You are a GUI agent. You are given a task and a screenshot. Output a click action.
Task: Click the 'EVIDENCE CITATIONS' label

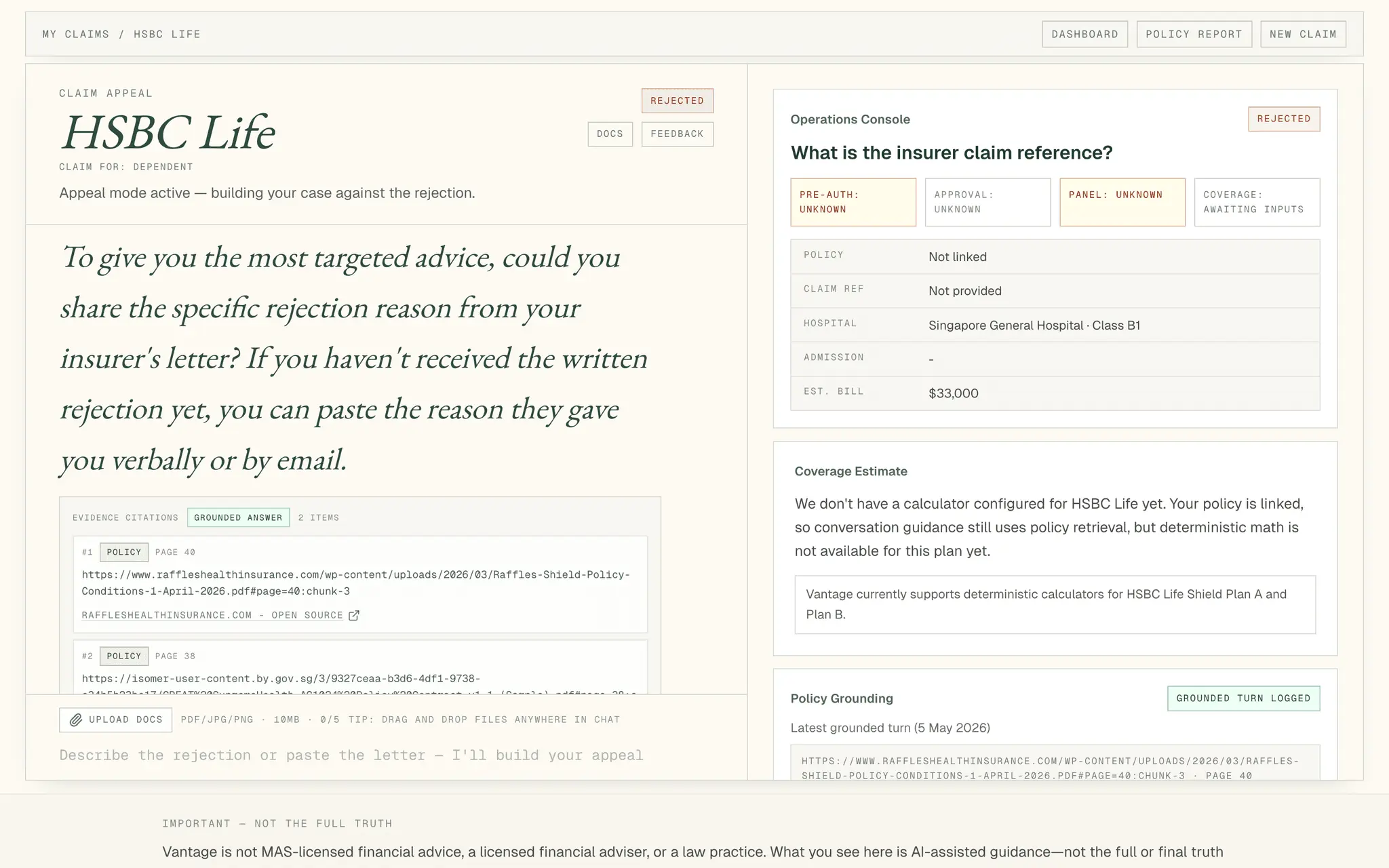pos(125,517)
